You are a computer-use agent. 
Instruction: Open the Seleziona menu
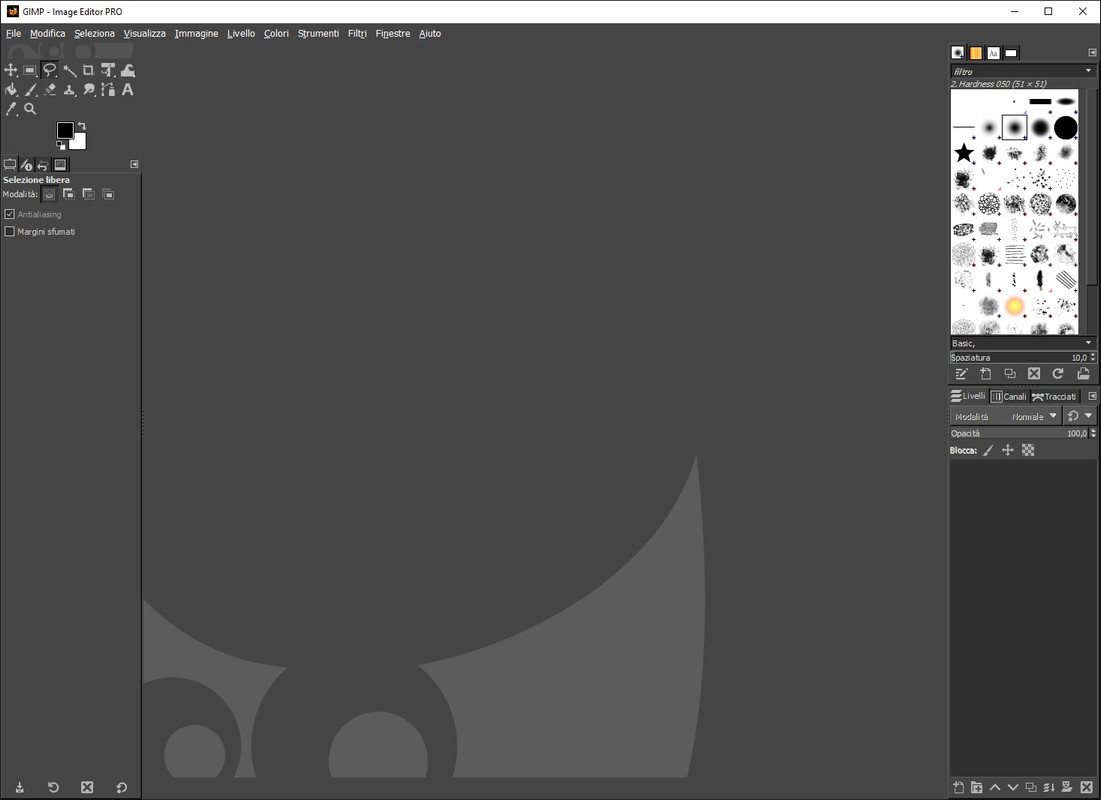click(94, 33)
